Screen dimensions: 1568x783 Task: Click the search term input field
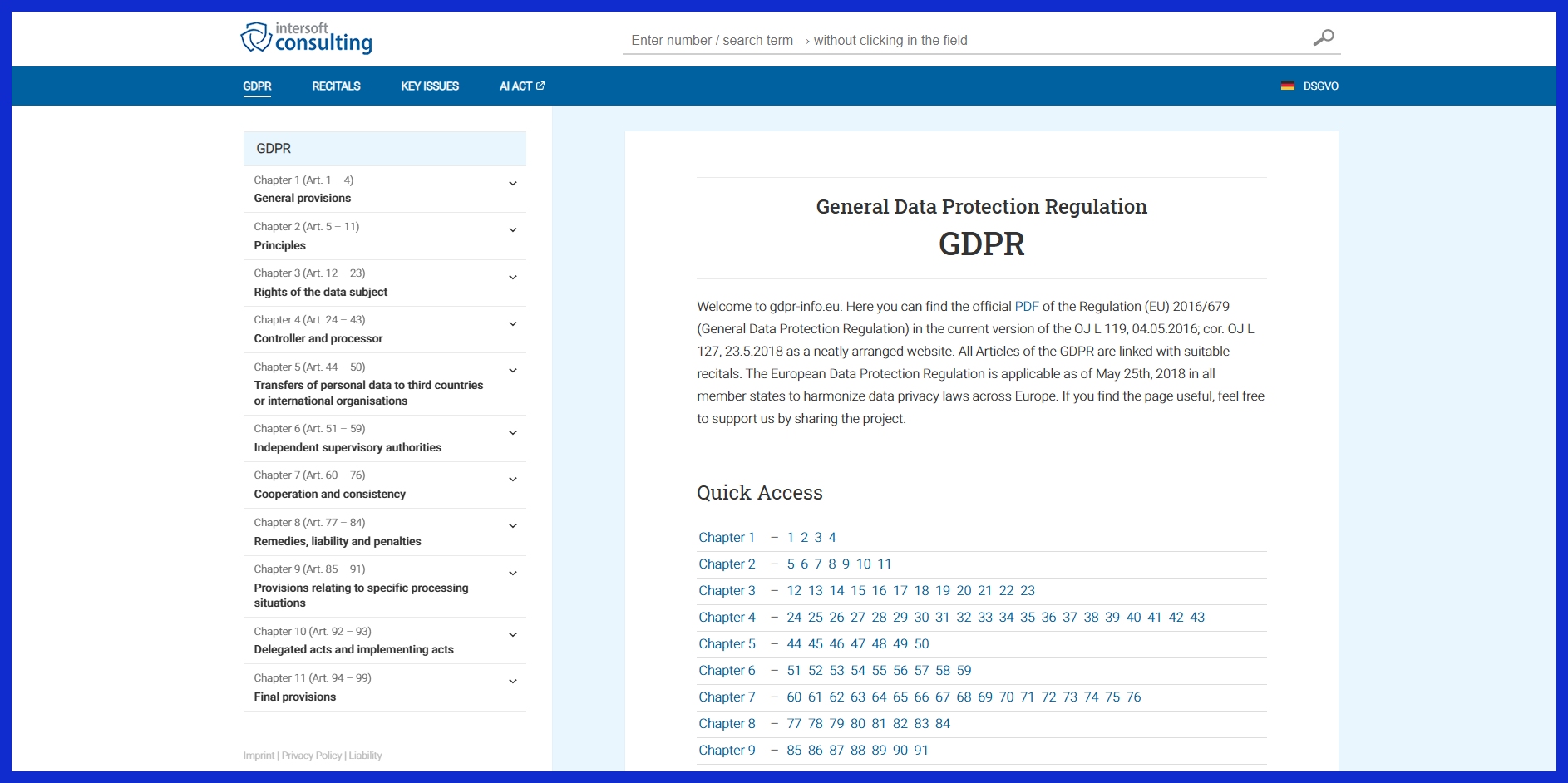[x=964, y=40]
